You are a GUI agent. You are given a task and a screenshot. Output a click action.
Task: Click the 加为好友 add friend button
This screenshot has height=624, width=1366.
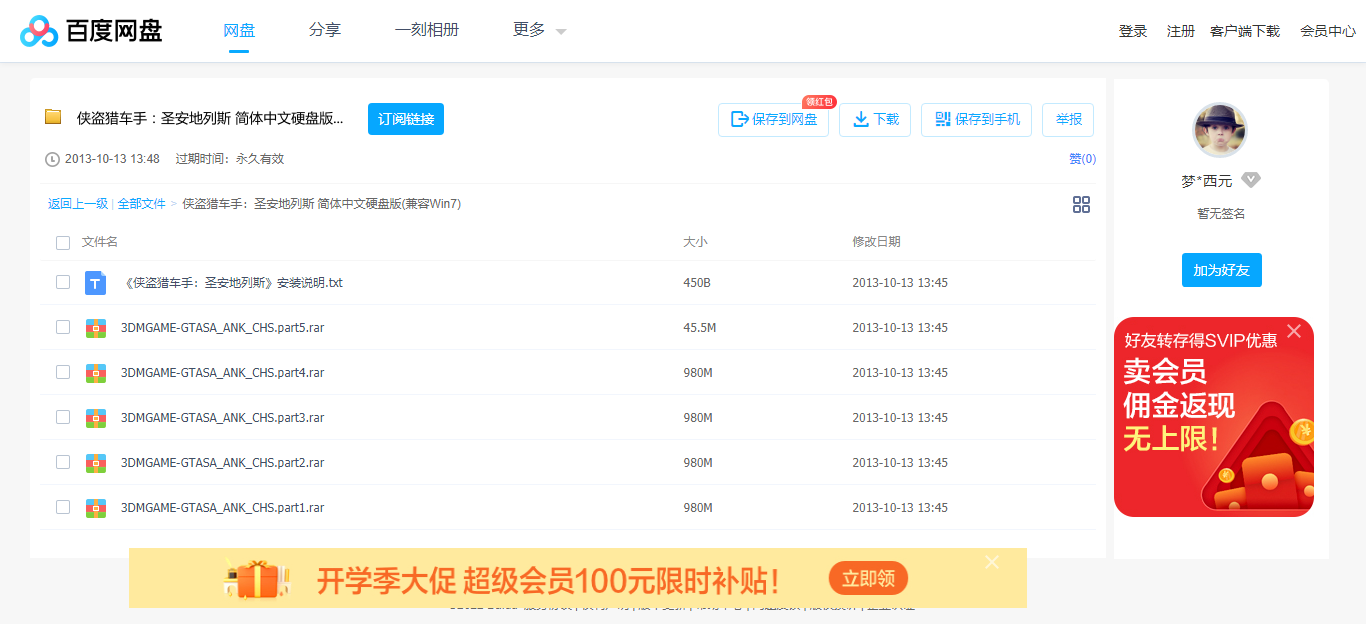pyautogui.click(x=1221, y=269)
